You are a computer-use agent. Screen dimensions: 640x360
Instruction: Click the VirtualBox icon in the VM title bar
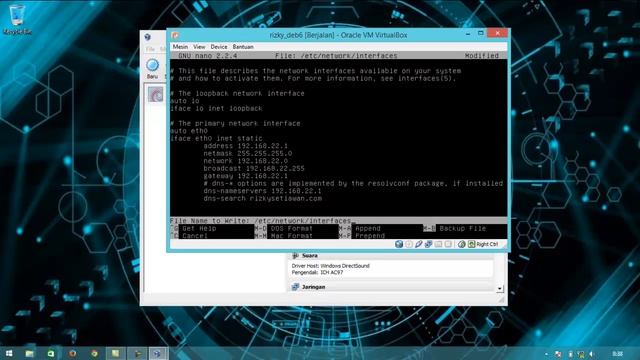click(x=175, y=35)
